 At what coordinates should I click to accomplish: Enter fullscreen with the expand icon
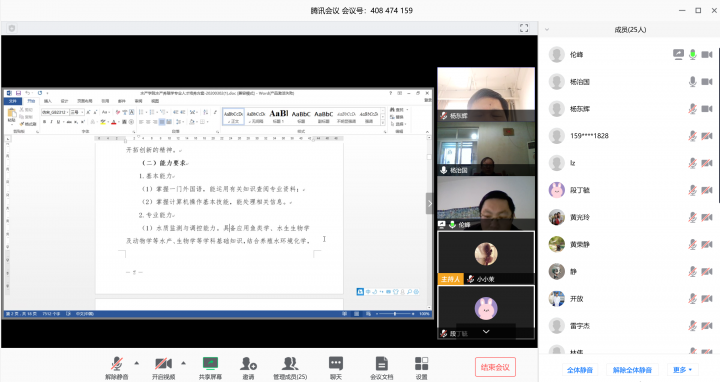(524, 28)
